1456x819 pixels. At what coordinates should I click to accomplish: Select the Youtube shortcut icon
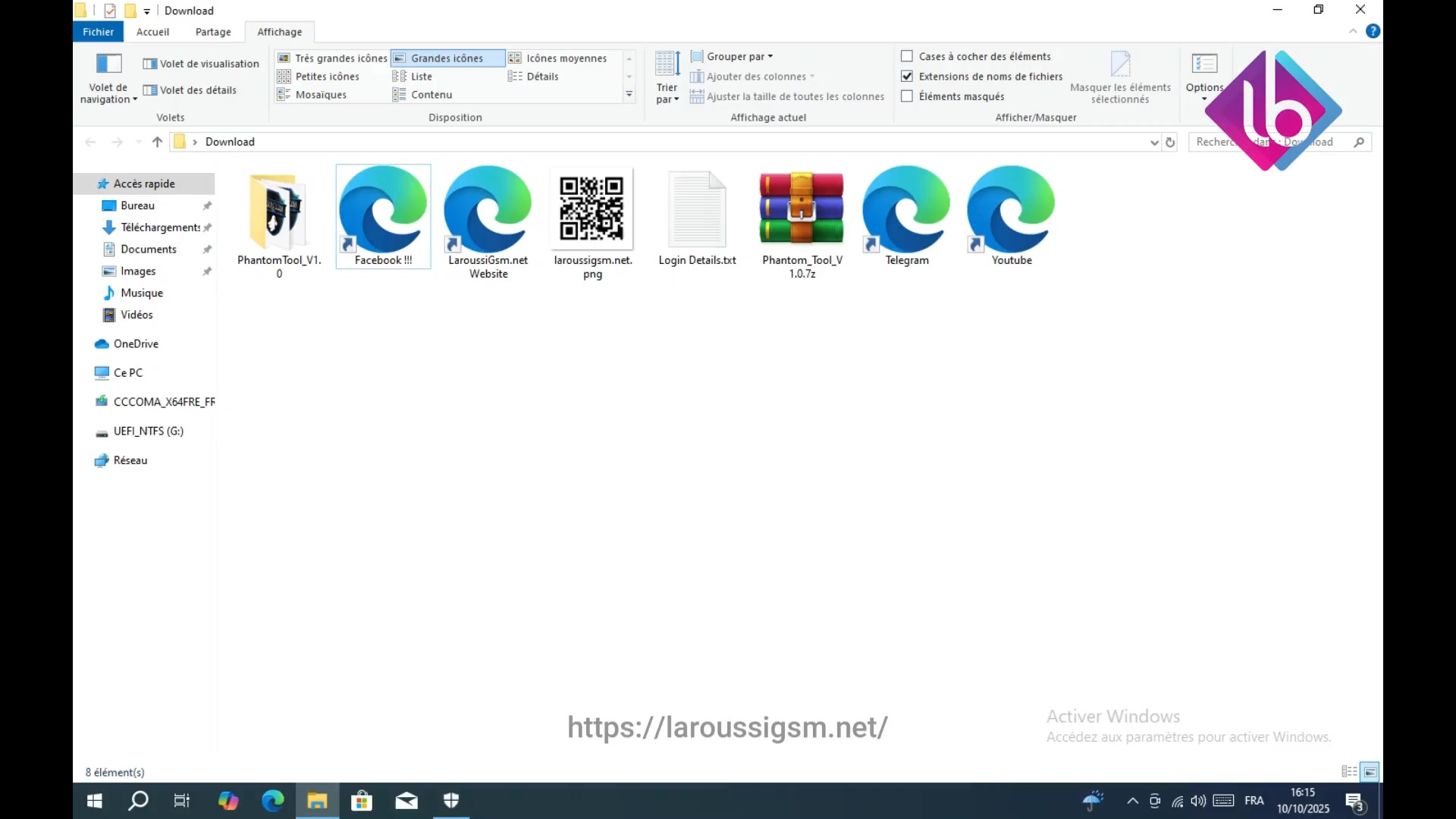[x=1011, y=209]
